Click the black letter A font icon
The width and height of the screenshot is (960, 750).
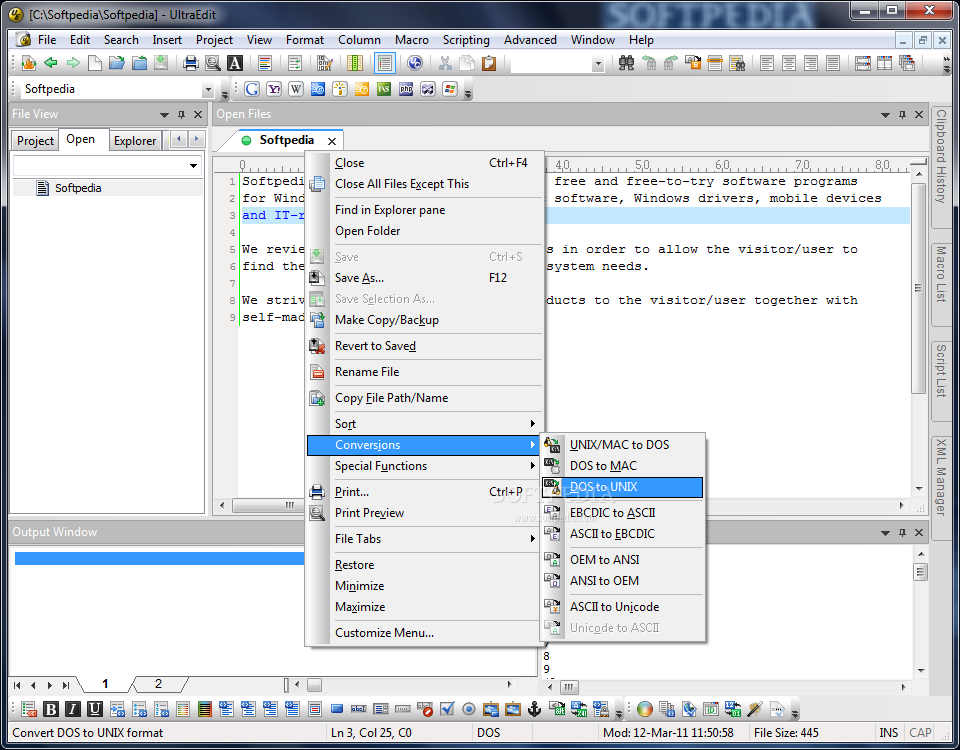(234, 62)
